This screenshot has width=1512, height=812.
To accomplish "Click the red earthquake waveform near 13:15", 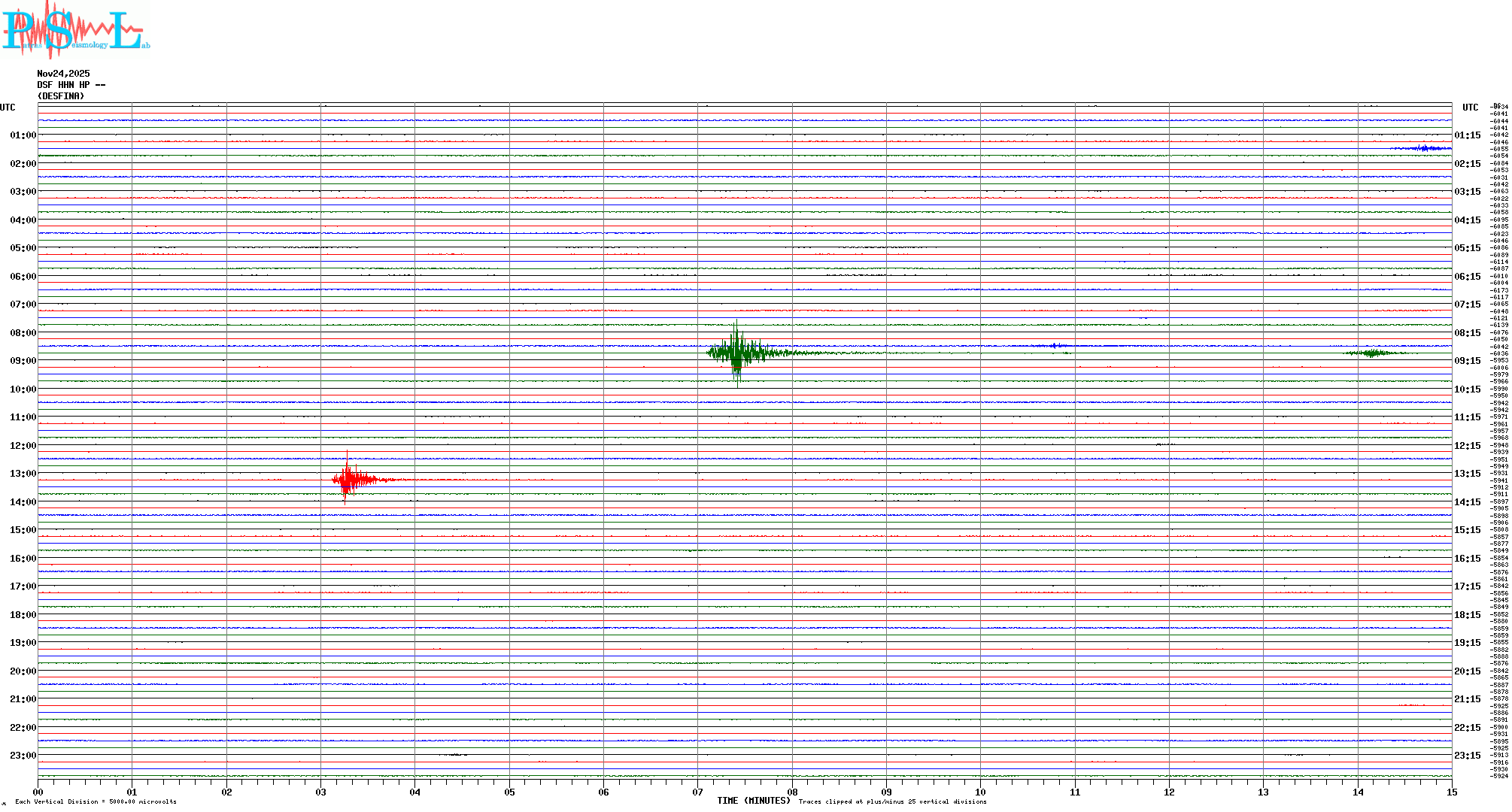I will click(x=347, y=479).
